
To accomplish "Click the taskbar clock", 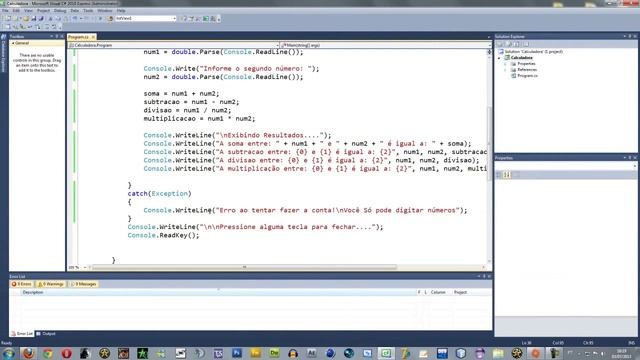I will (621, 353).
